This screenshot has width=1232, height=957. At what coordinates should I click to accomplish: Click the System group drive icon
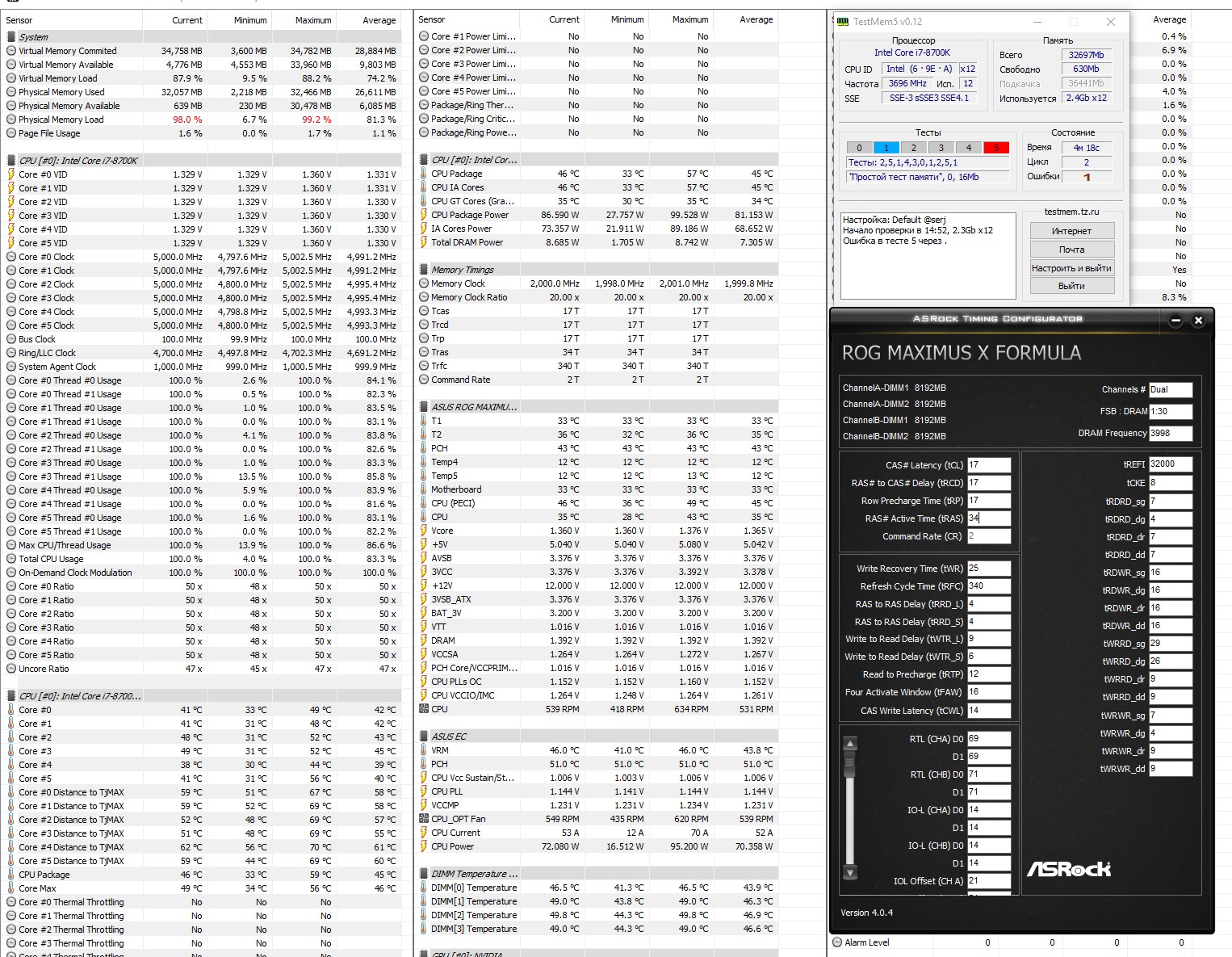11,37
